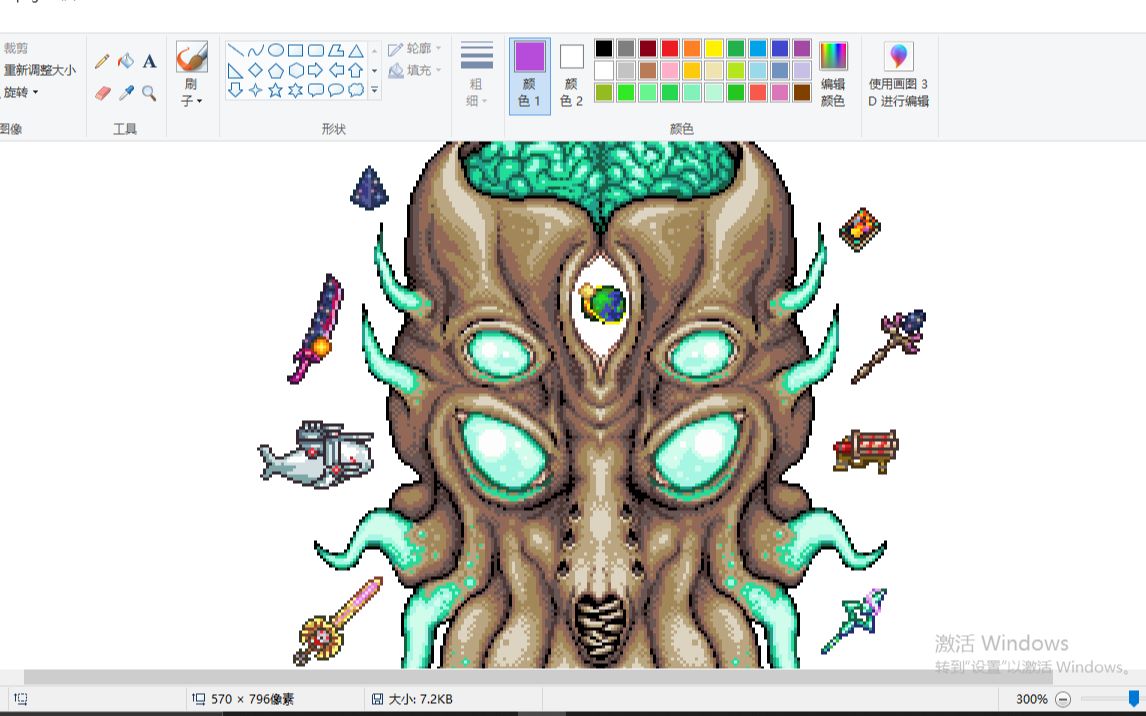This screenshot has width=1146, height=716.
Task: Open the Rotate (旋转) dropdown
Action: pos(20,92)
